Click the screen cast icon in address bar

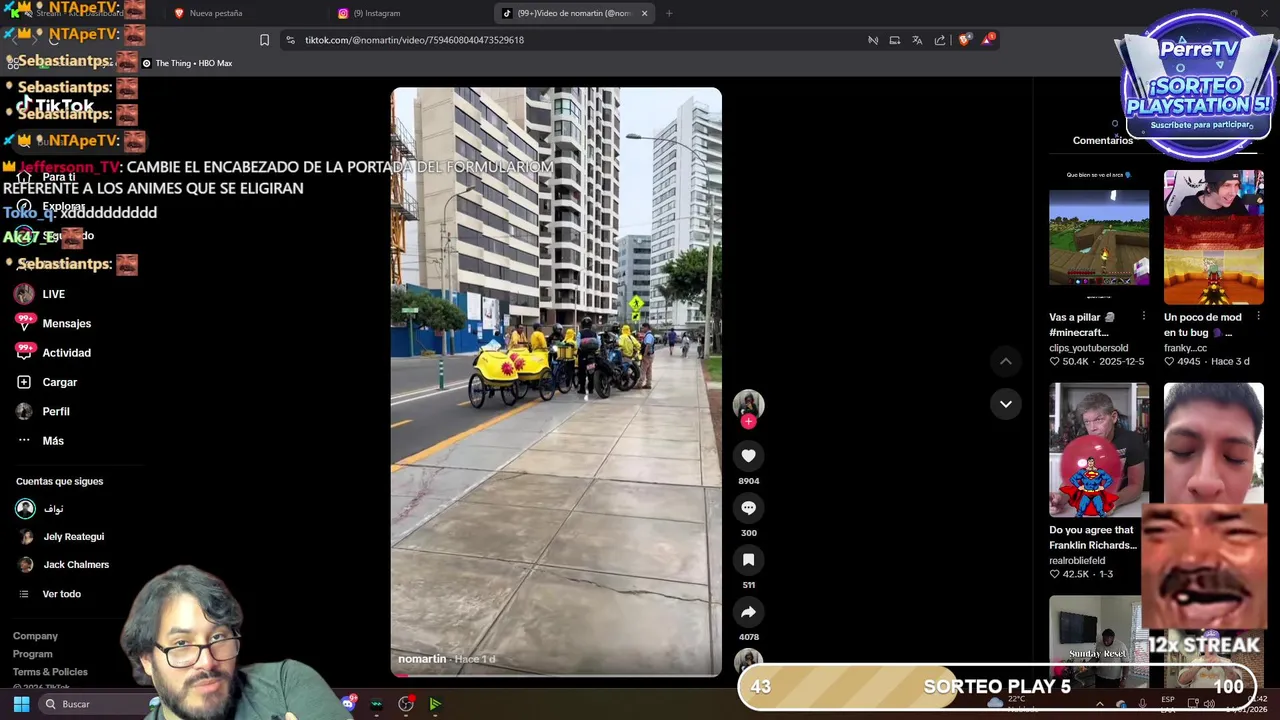click(x=895, y=40)
